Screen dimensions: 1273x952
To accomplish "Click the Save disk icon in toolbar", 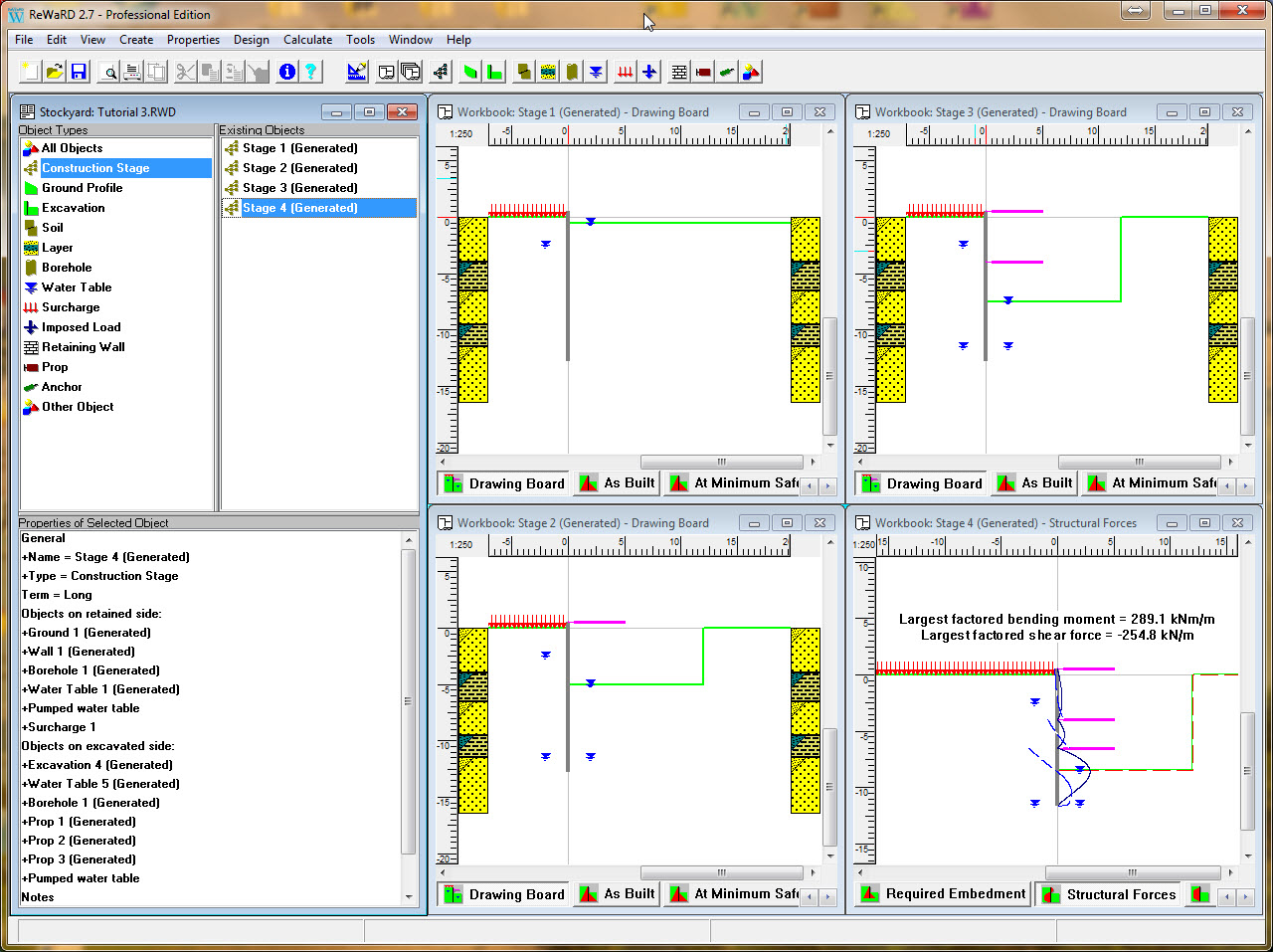I will point(79,72).
